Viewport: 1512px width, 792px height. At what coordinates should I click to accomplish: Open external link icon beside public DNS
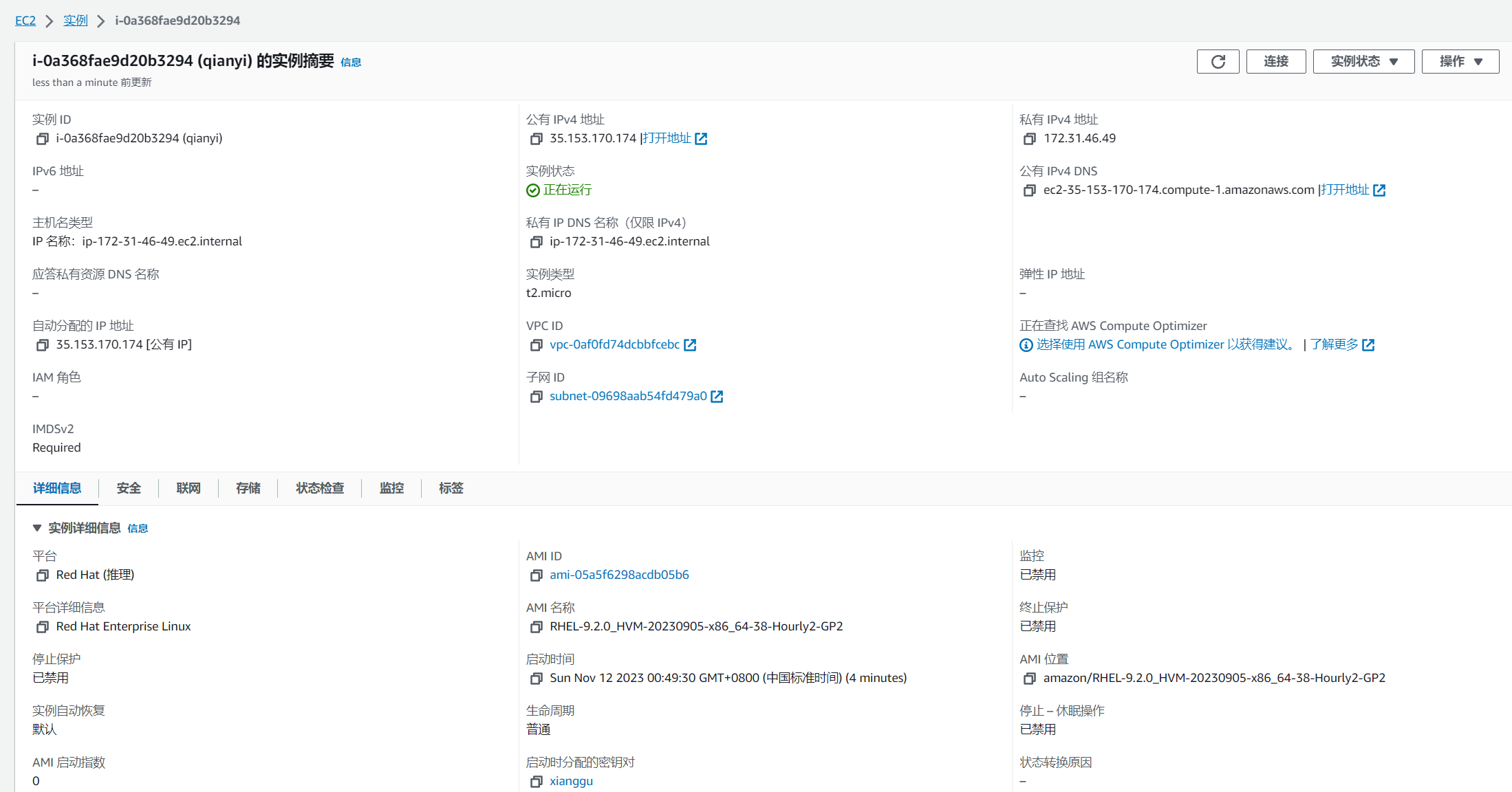pos(1379,190)
